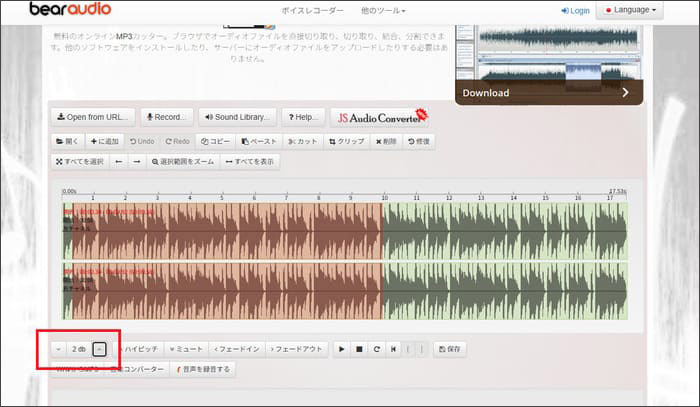Click the right arrow move button
Viewport: 700px width, 407px height.
[137, 162]
